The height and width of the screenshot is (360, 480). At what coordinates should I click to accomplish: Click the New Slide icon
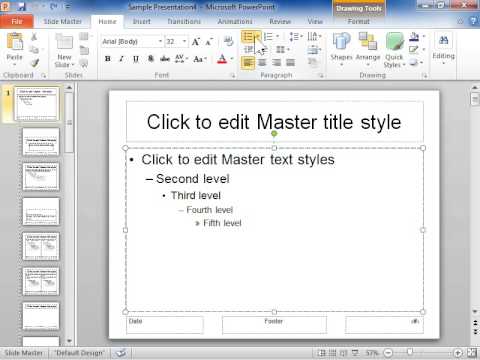(64, 42)
